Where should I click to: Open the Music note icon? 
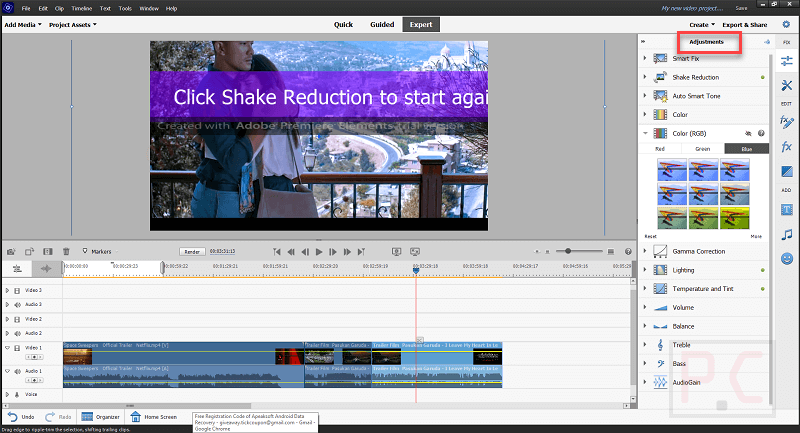(786, 234)
